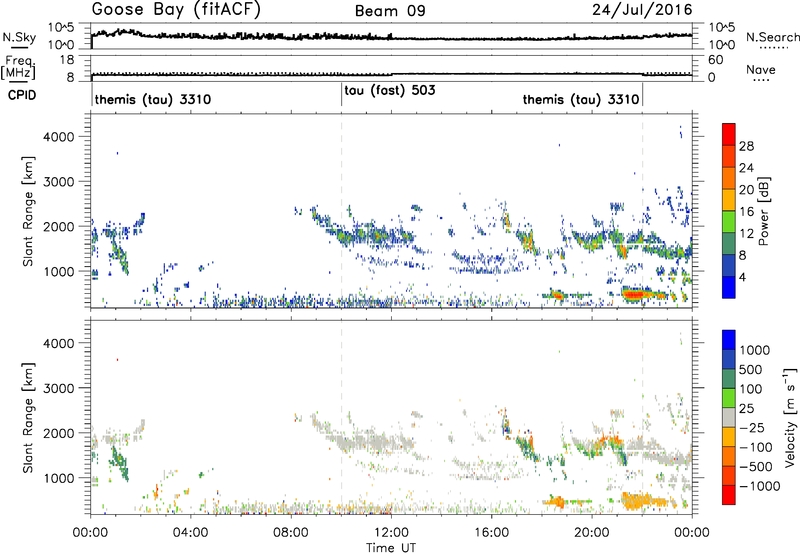The height and width of the screenshot is (554, 800).
Task: Click the orange power patch near 21:30
Action: point(635,294)
